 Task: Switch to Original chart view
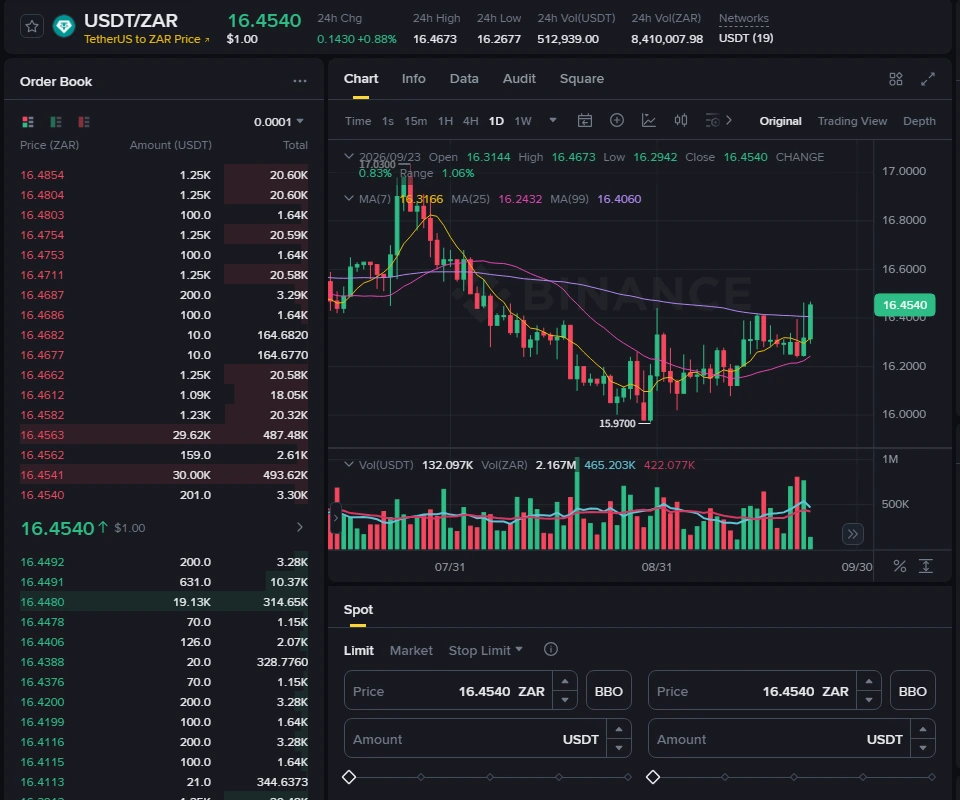(x=780, y=121)
